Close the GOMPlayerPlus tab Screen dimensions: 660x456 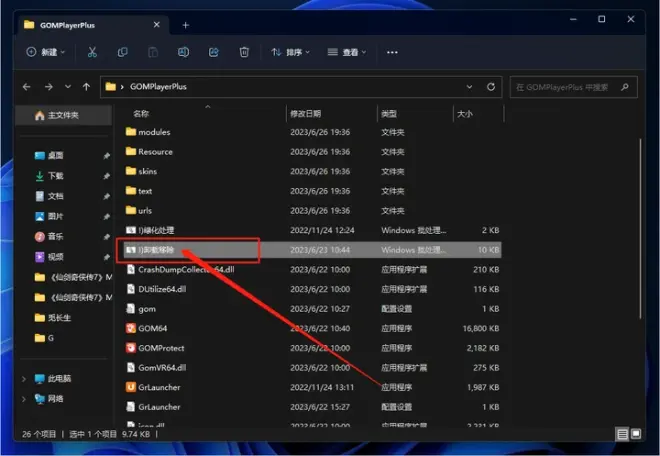(x=157, y=25)
